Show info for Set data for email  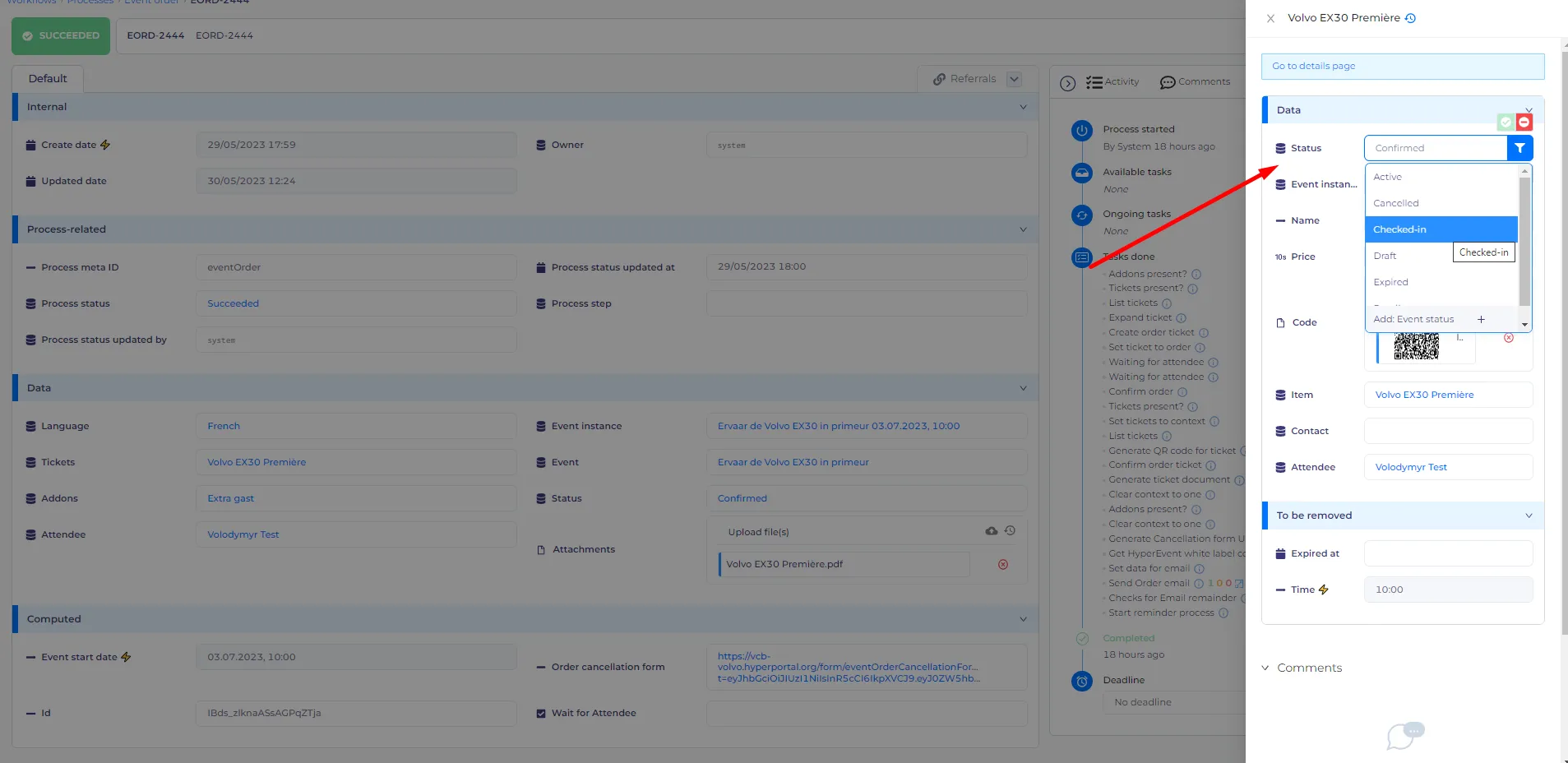pos(1199,569)
